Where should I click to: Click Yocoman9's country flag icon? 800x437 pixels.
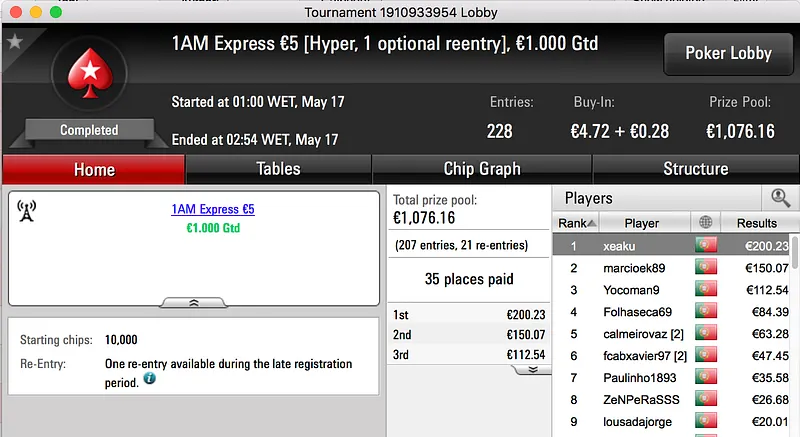click(707, 290)
